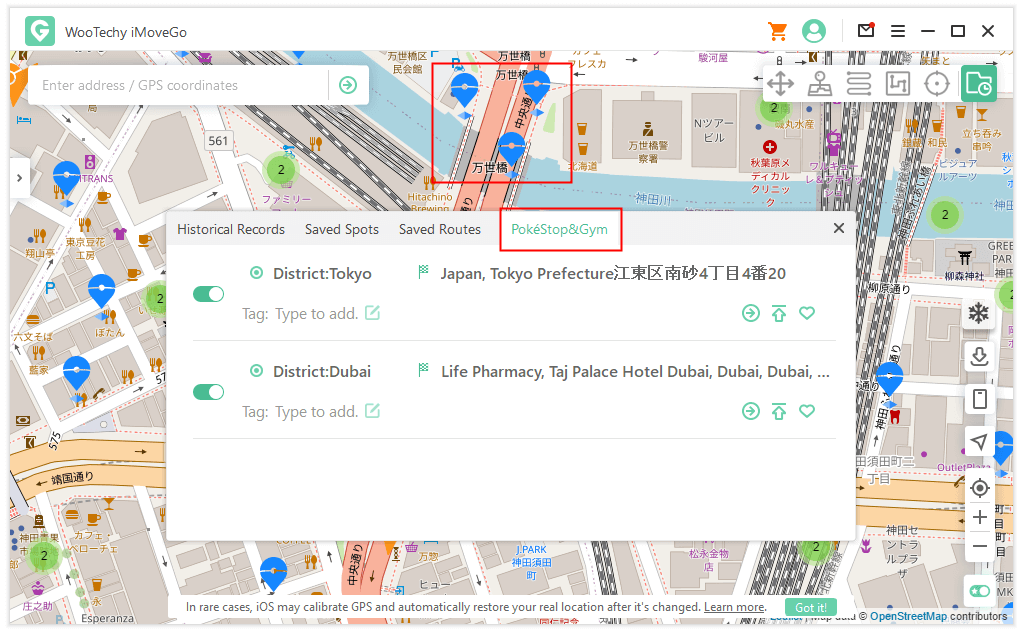Zoom in the map with plus button
This screenshot has height=632, width=1021.
tap(979, 517)
